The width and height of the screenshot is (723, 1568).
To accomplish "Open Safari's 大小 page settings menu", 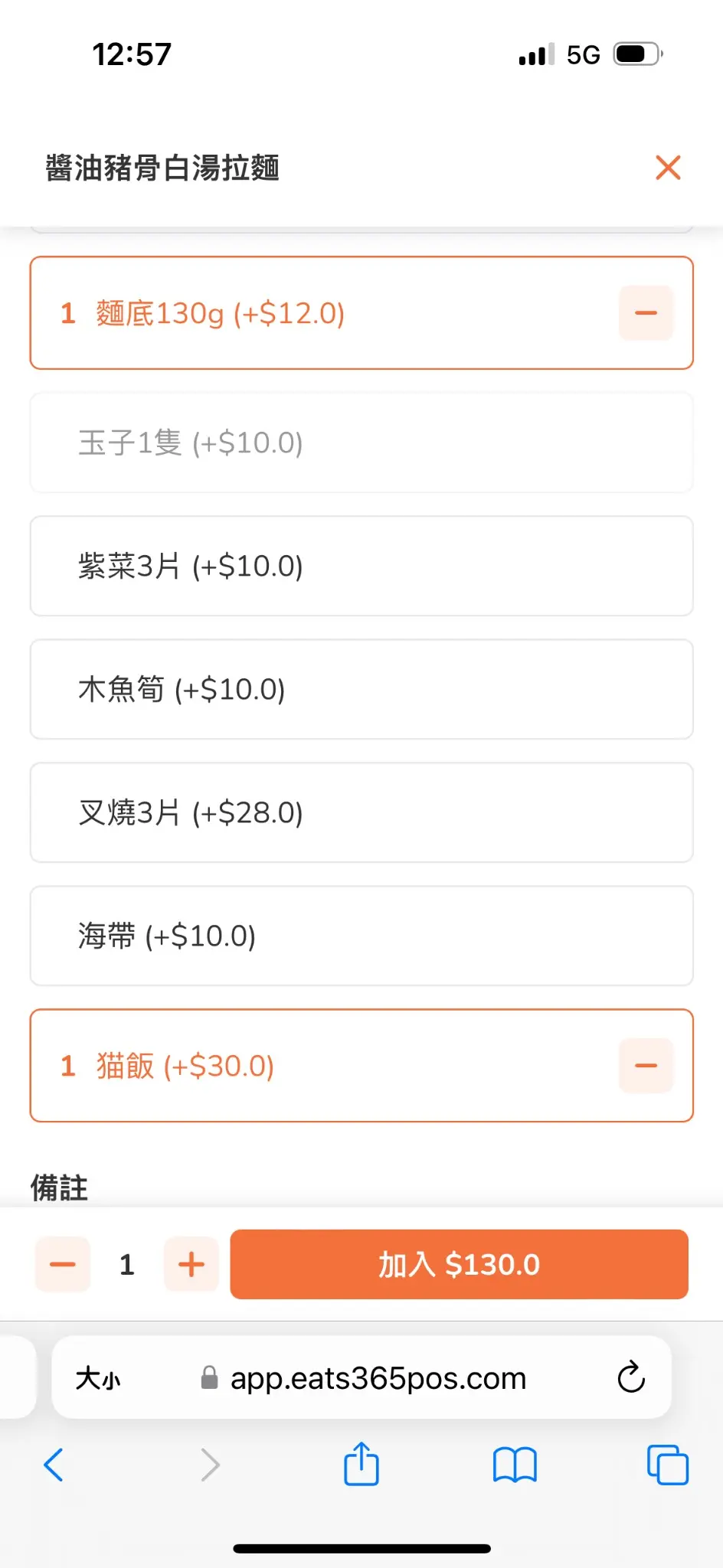I will click(x=98, y=1379).
